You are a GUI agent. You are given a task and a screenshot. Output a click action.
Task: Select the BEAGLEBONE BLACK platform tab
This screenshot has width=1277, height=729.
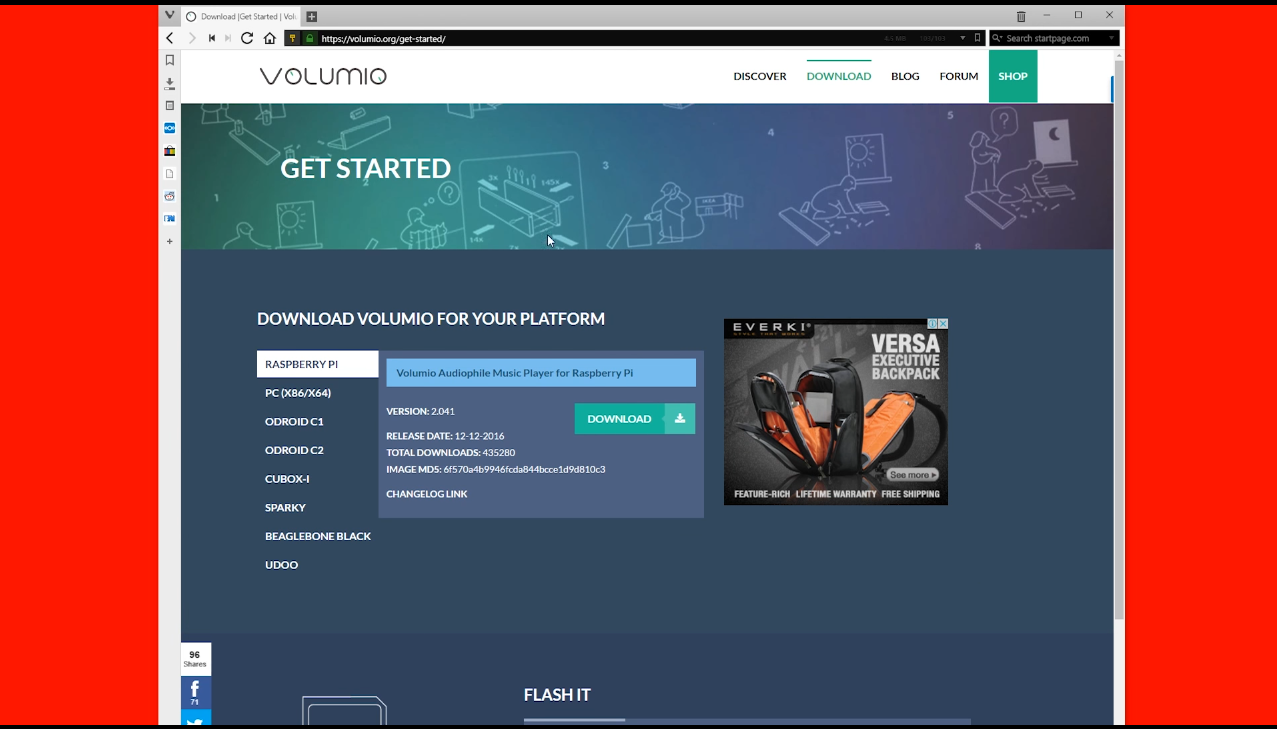coord(317,536)
